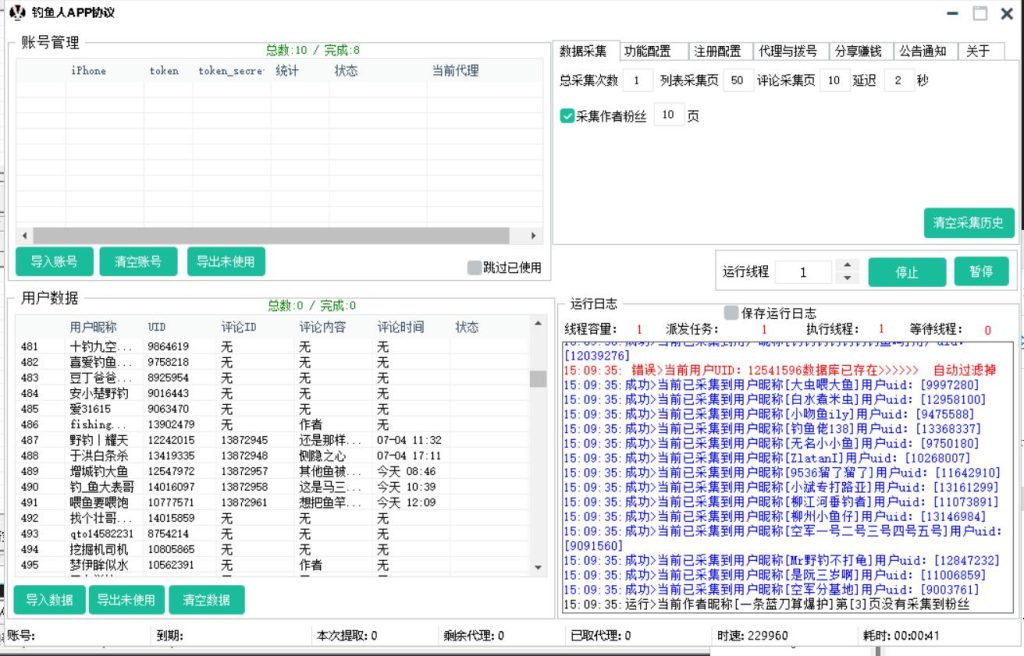
Task: Click the 列表采集页 input field
Action: point(738,81)
